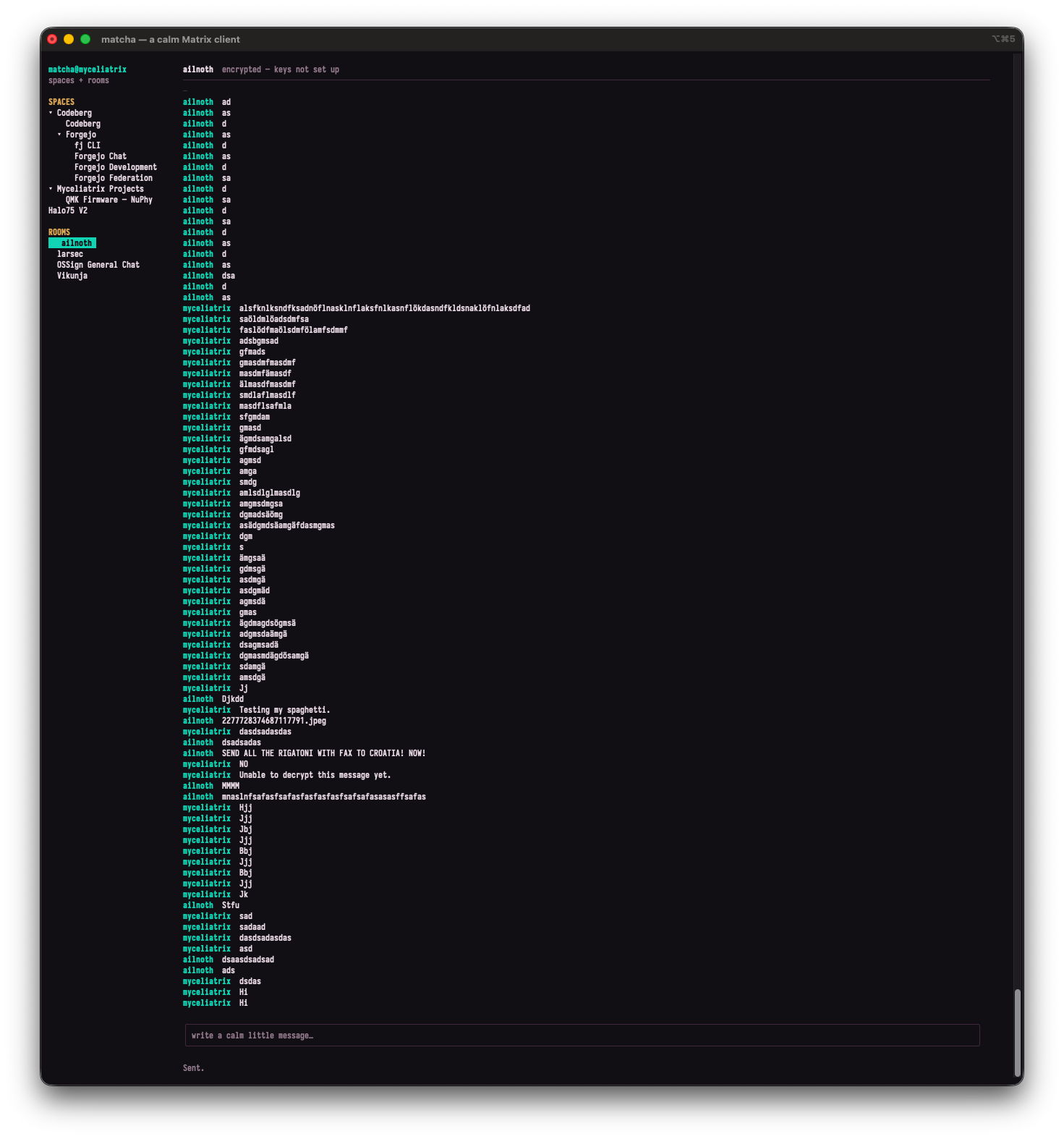Click the 'SEND ALL THE RIGATONI' message
Screen dimensions: 1064x1139
324,753
